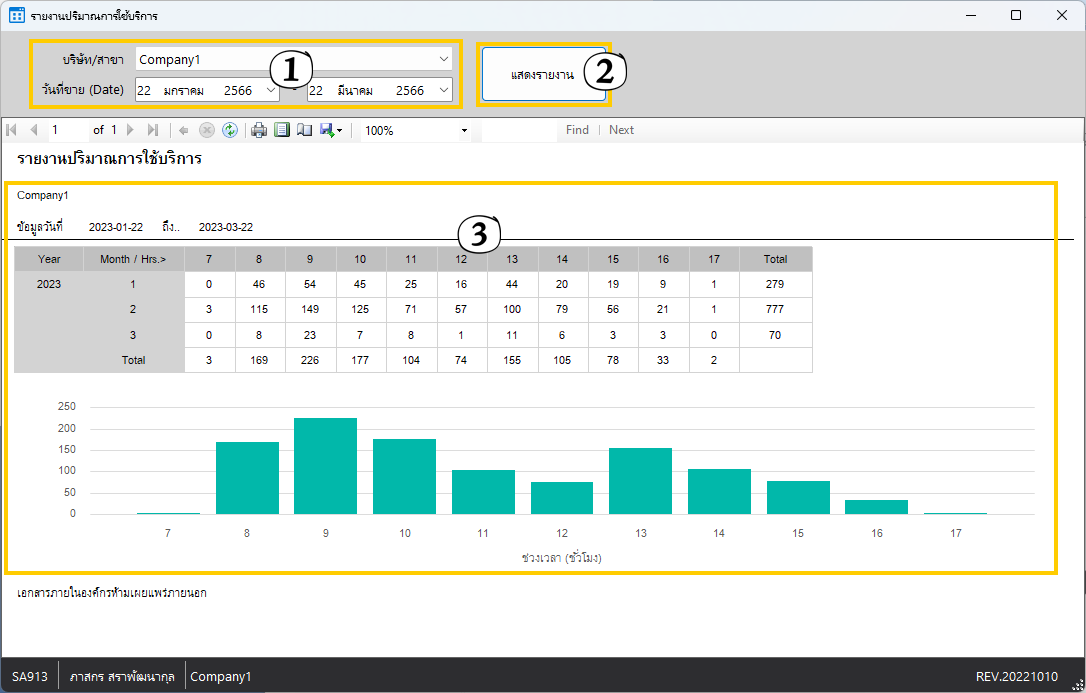Click the Find link in toolbar
This screenshot has height=693, width=1086.
tap(577, 130)
